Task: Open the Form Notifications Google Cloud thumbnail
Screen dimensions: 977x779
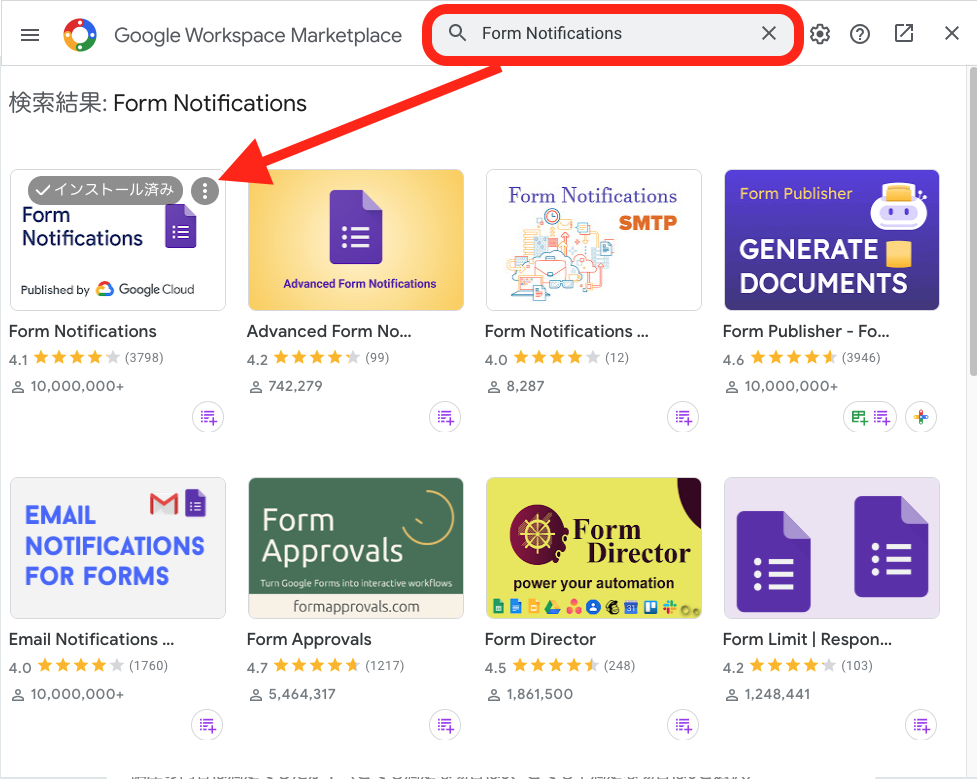Action: tap(118, 240)
